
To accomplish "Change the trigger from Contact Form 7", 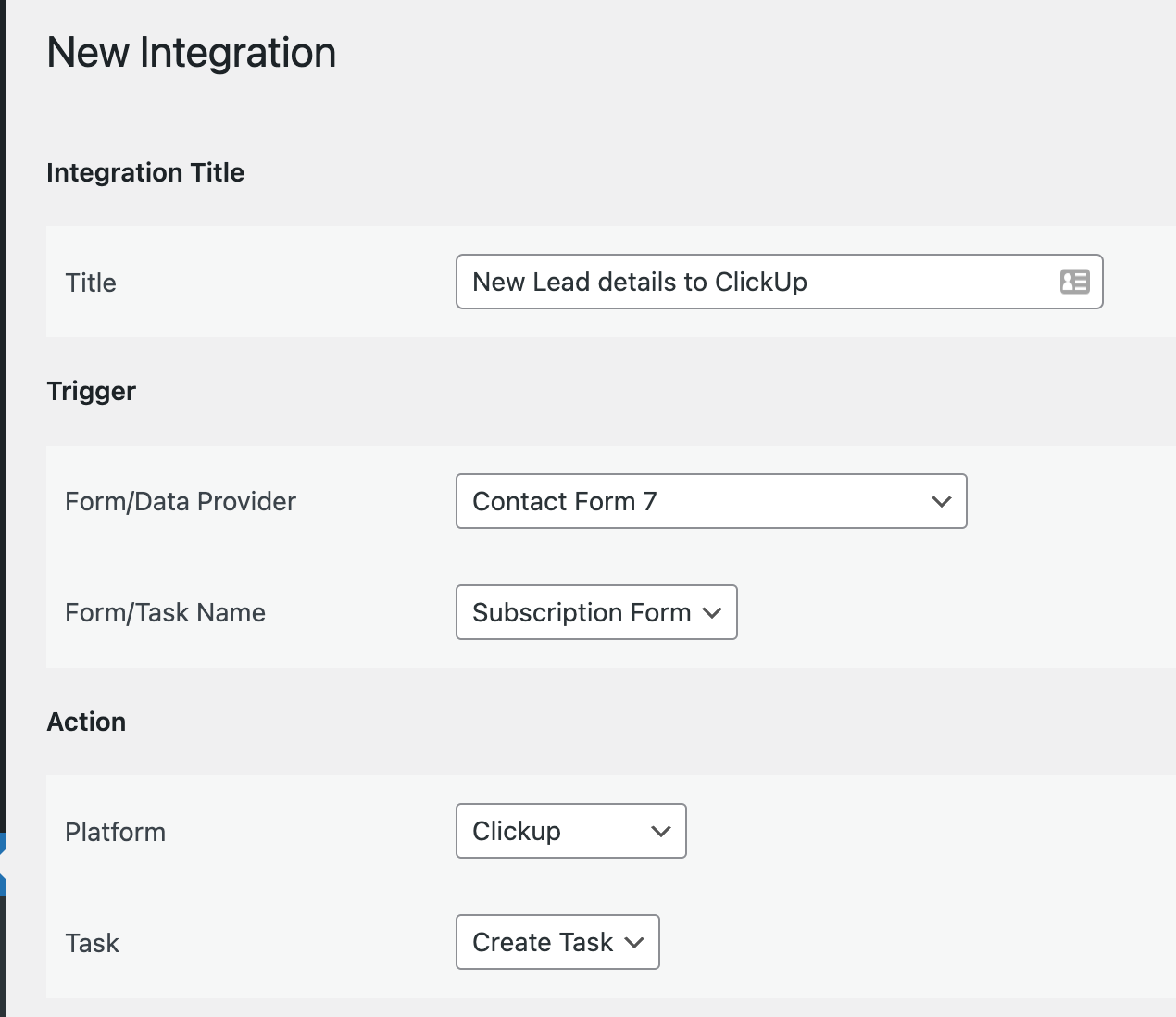I will [710, 501].
